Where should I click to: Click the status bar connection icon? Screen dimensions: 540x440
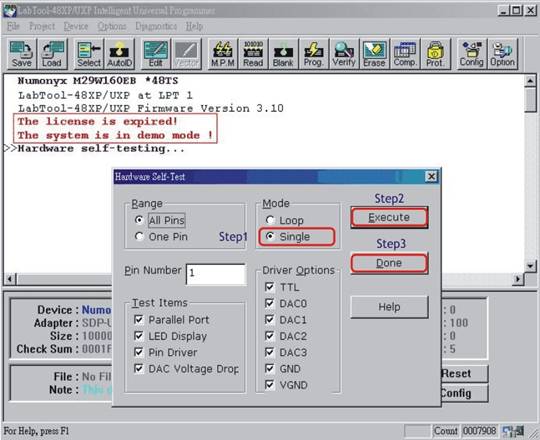[x=513, y=431]
